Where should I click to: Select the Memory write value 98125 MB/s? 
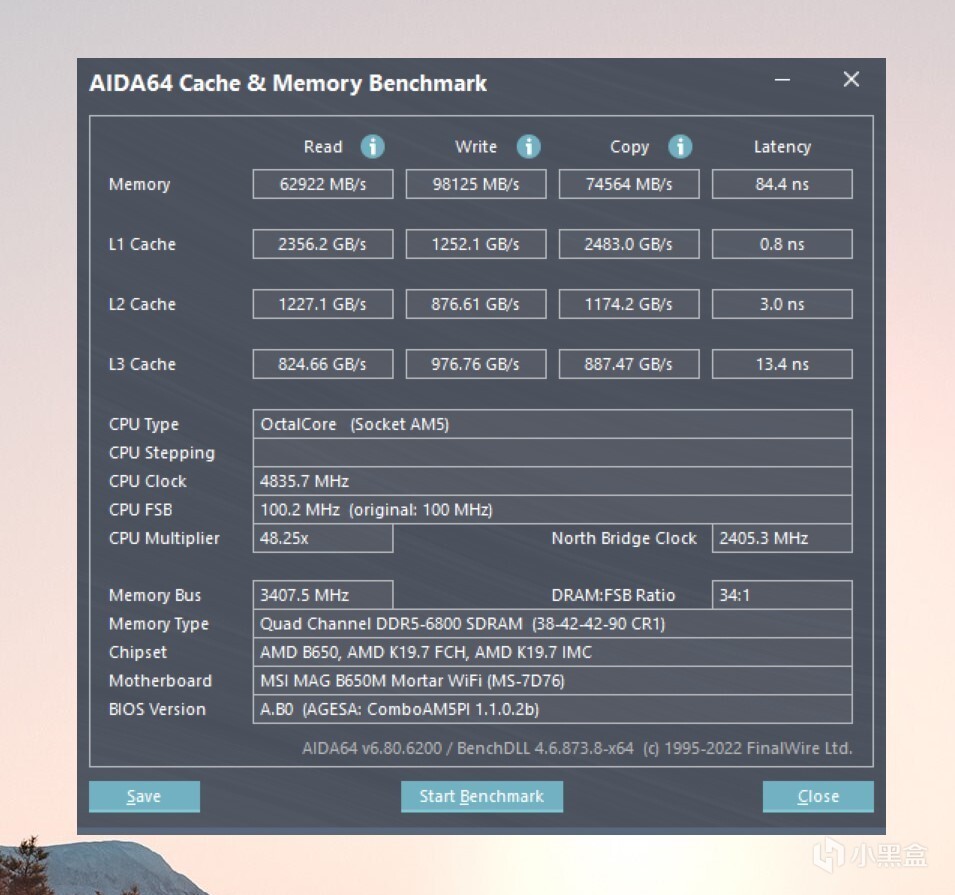[x=476, y=184]
